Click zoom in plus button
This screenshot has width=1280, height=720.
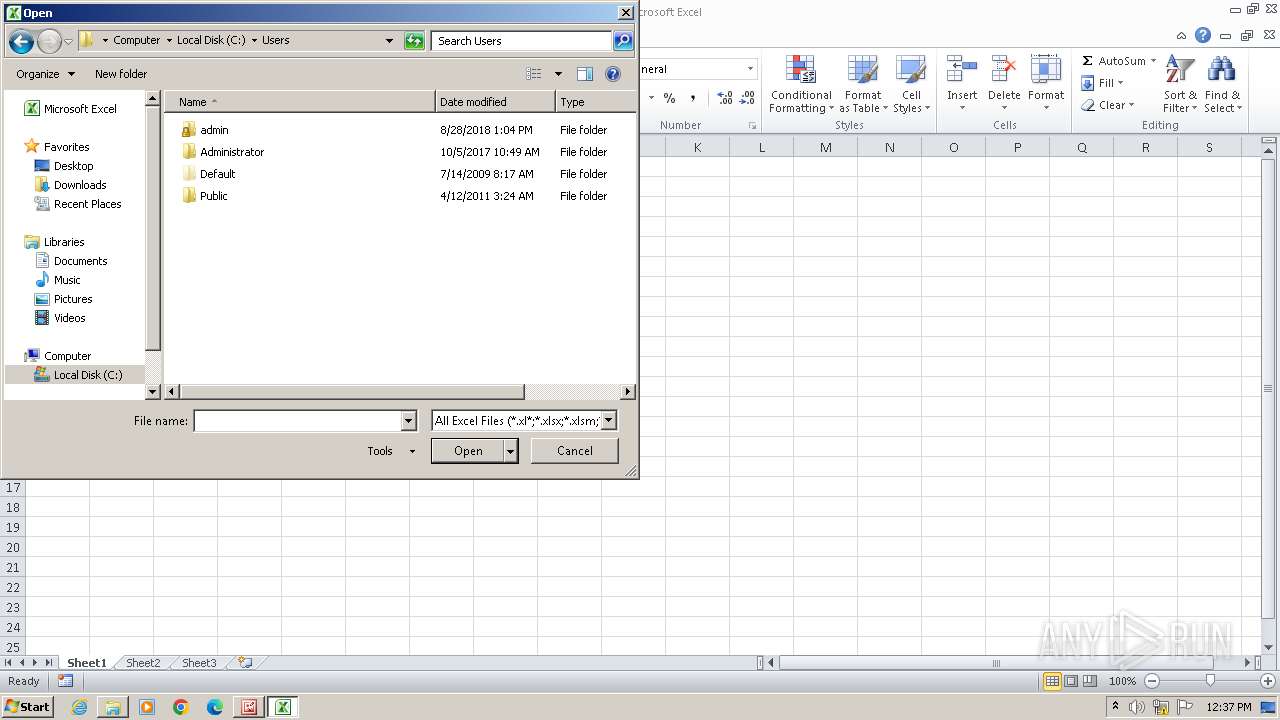pyautogui.click(x=1267, y=681)
